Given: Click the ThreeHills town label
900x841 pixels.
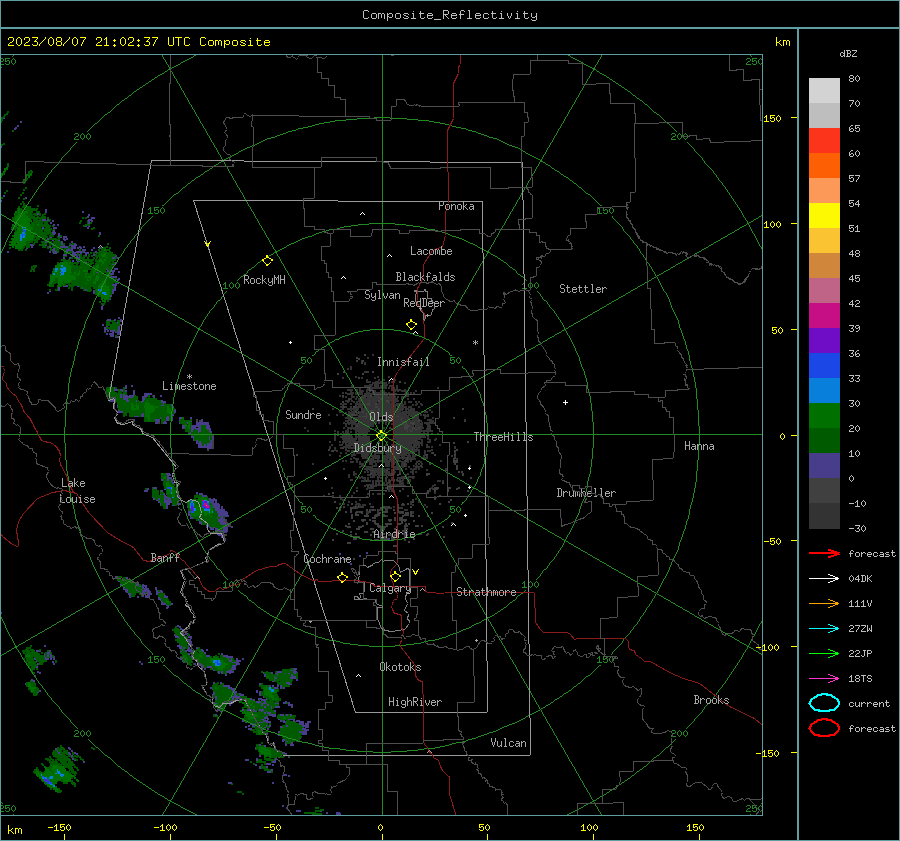Looking at the screenshot, I should (x=503, y=437).
